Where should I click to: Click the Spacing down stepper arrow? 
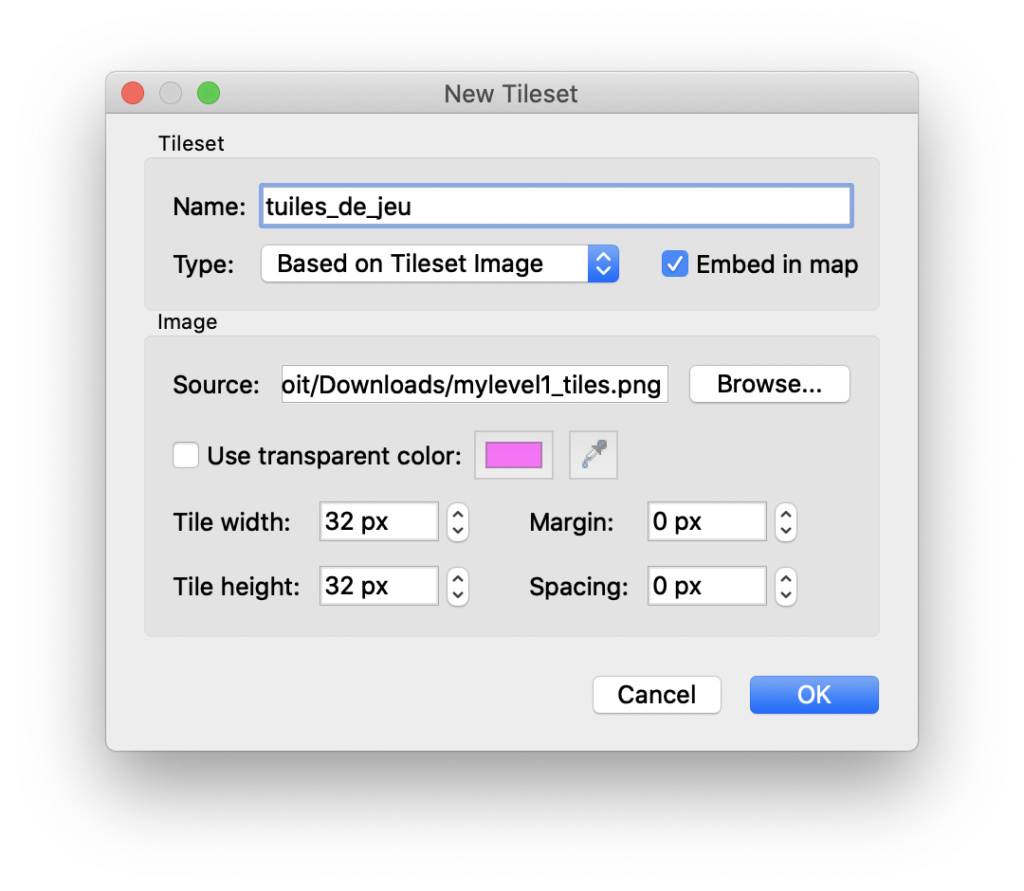(x=785, y=592)
